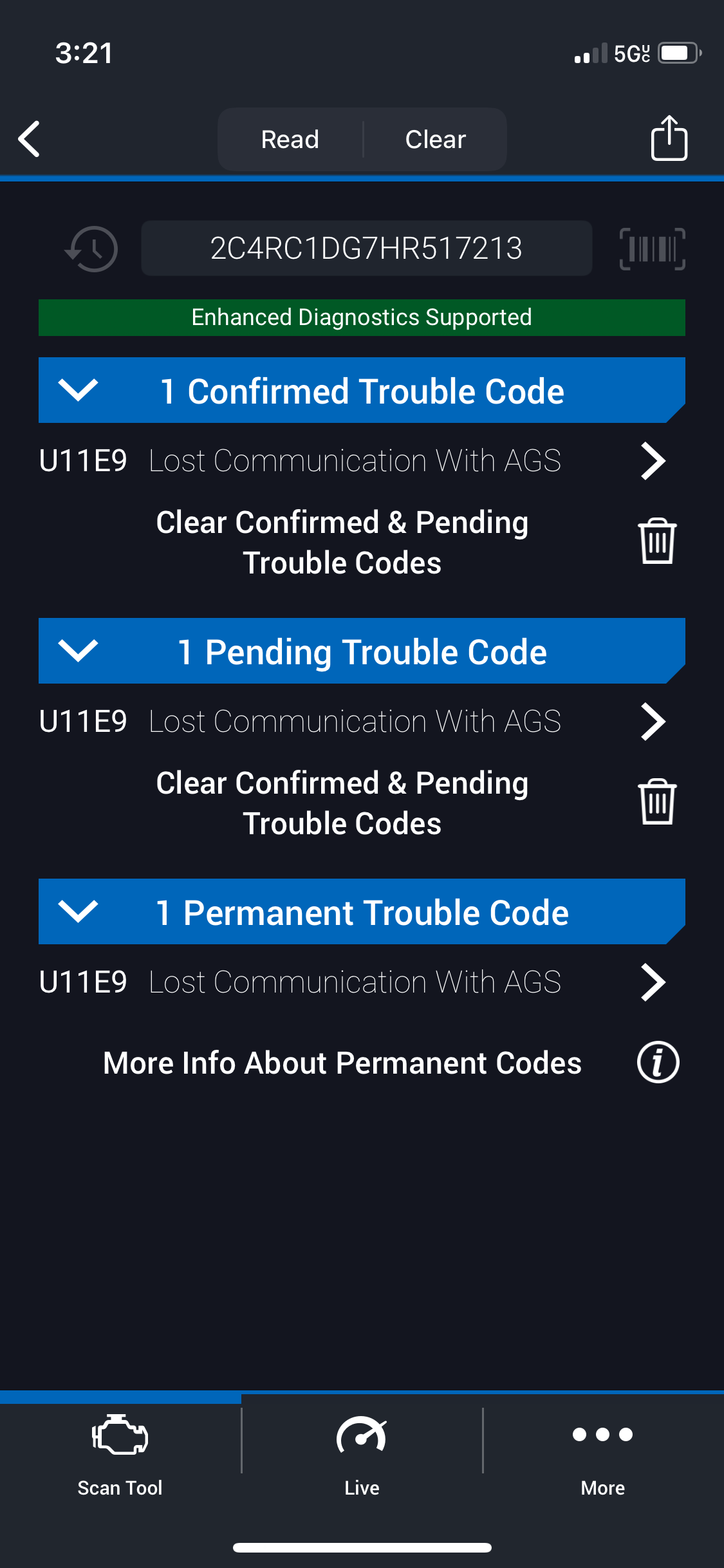Screen dimensions: 724x1568
Task: Tap the permanent codes info icon
Action: [x=657, y=1062]
